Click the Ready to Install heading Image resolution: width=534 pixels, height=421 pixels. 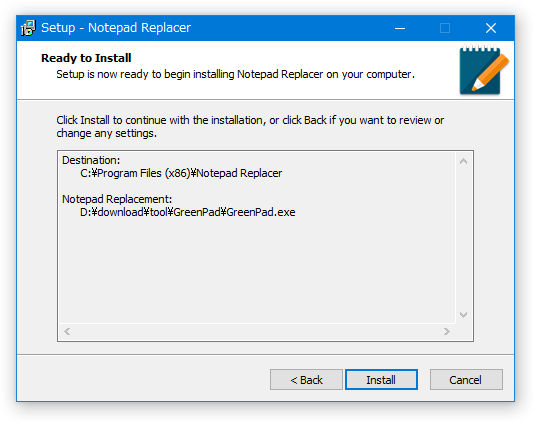tap(86, 58)
